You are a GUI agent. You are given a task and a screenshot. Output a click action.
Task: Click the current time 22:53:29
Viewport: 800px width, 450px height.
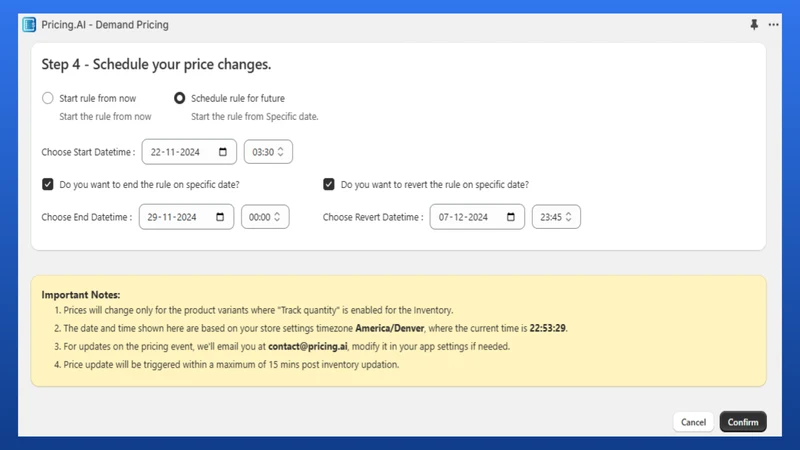pos(547,328)
